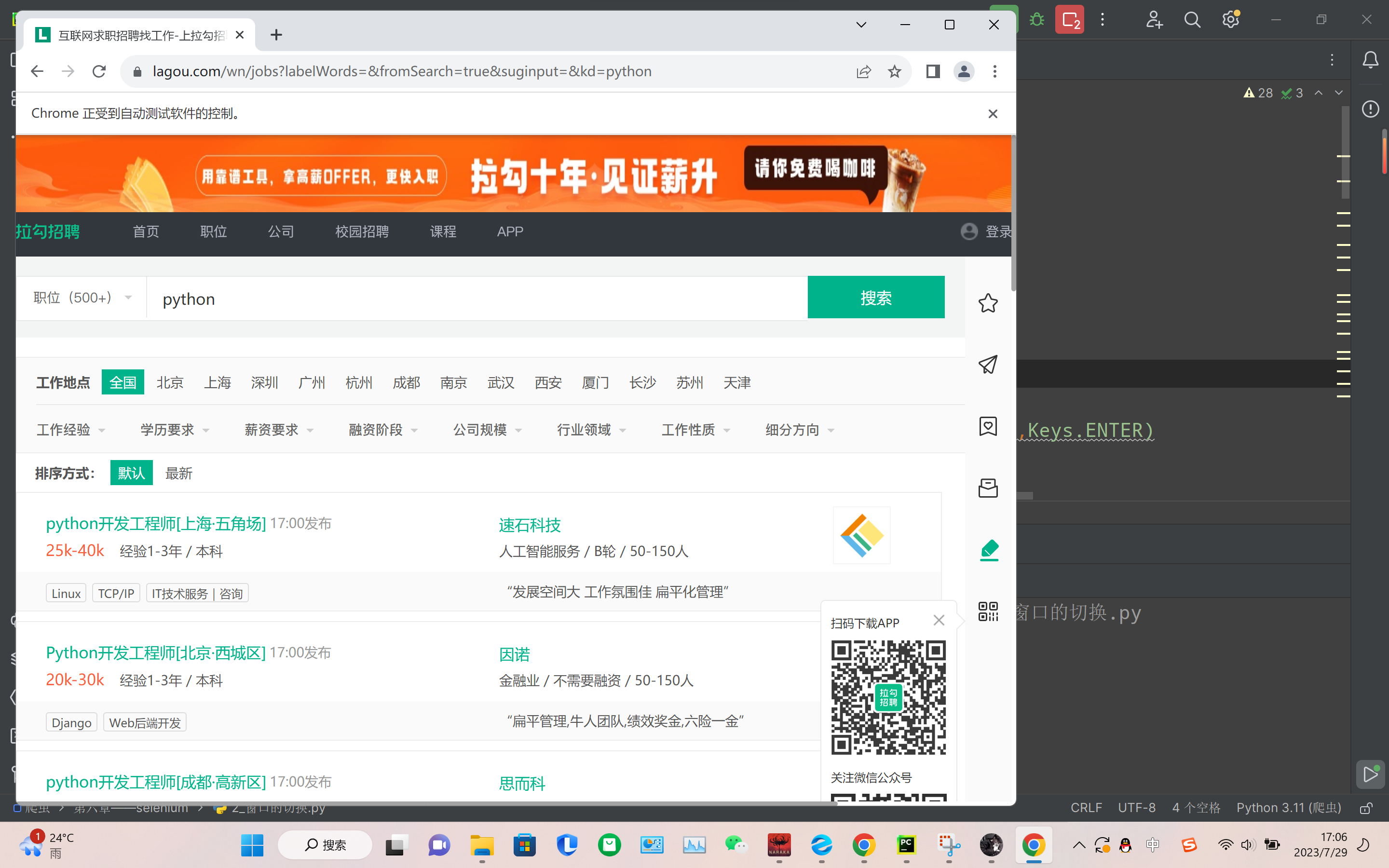Image resolution: width=1389 pixels, height=868 pixels.
Task: Open Windows Start menu
Action: point(252,845)
